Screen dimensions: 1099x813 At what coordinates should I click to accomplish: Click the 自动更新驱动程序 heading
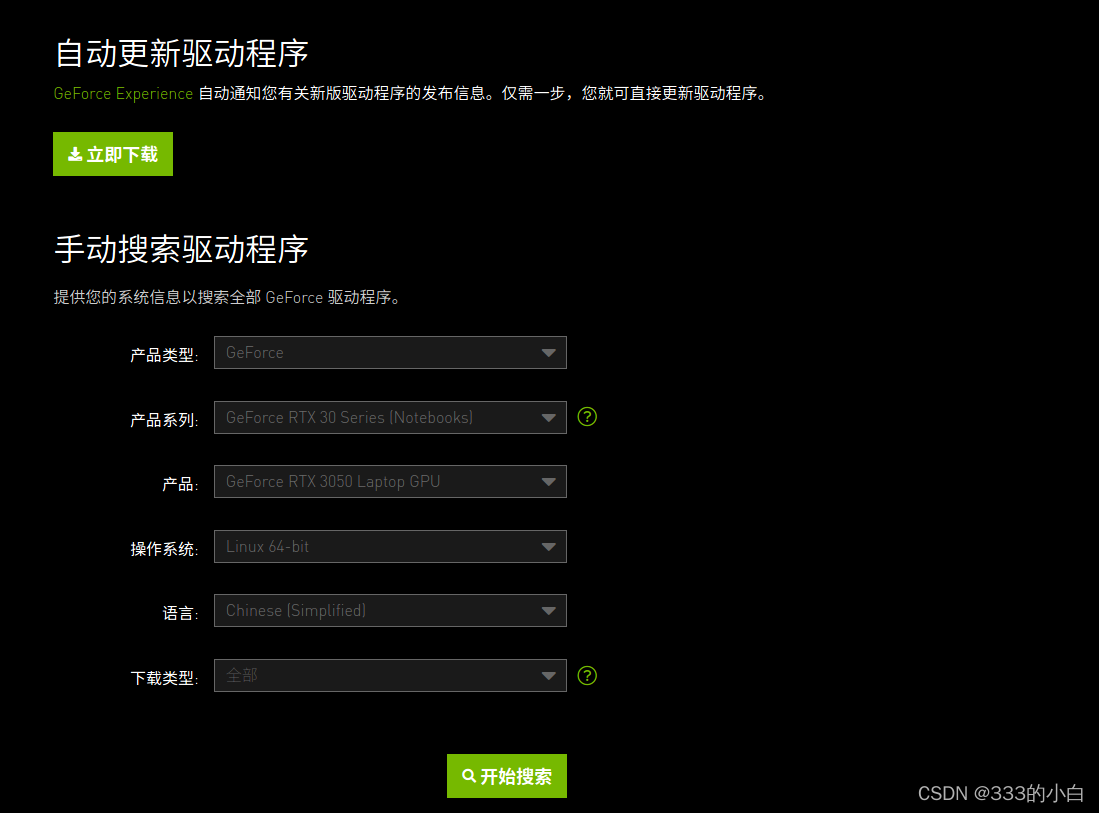click(x=182, y=54)
